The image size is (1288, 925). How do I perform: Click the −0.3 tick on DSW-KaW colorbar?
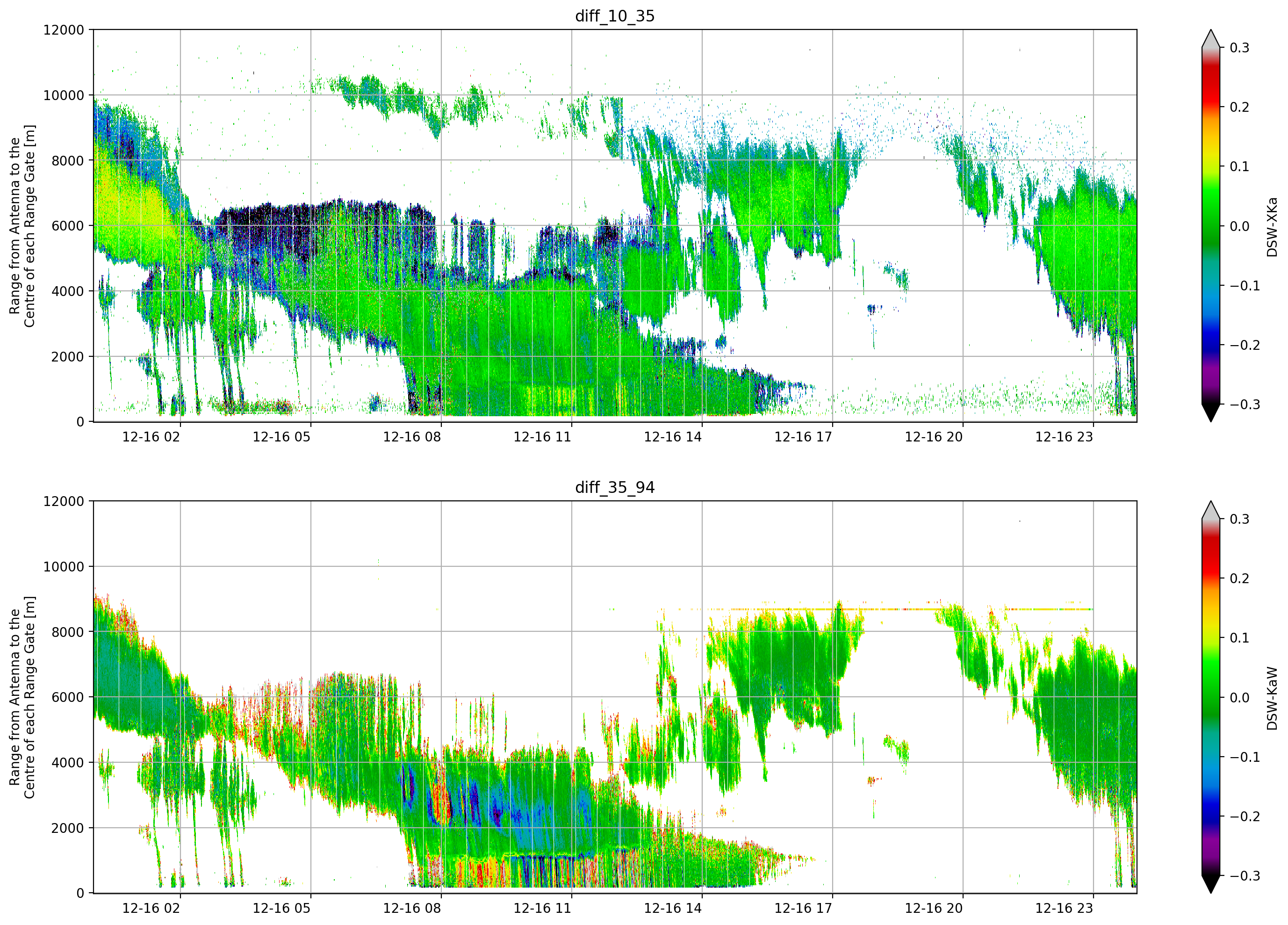[x=1245, y=875]
